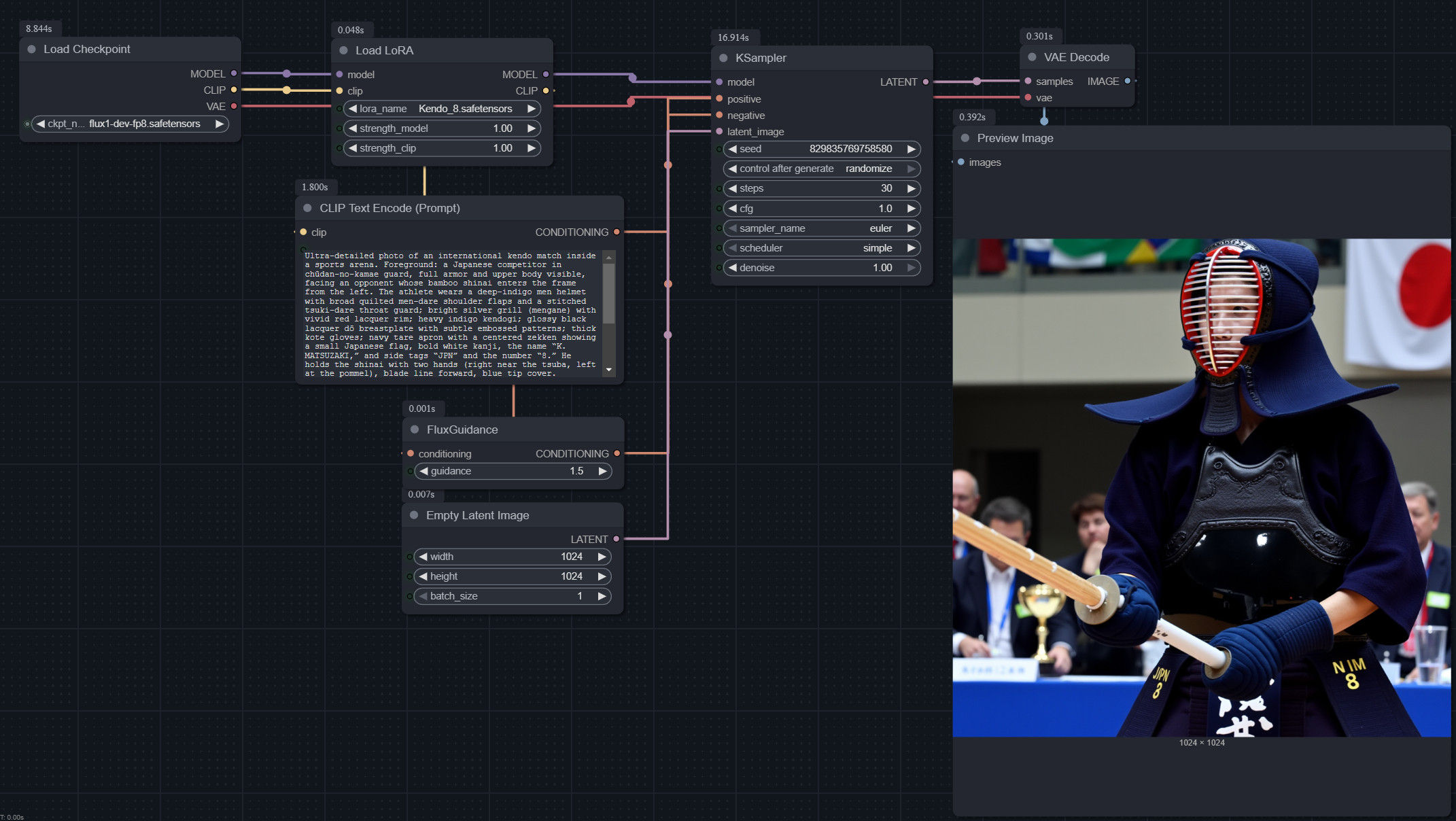Image resolution: width=1456 pixels, height=821 pixels.
Task: Increase strength_clip with its right arrow
Action: coord(532,148)
